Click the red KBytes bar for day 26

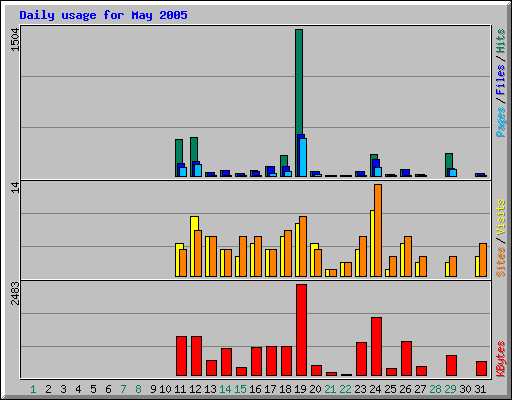tap(406, 359)
